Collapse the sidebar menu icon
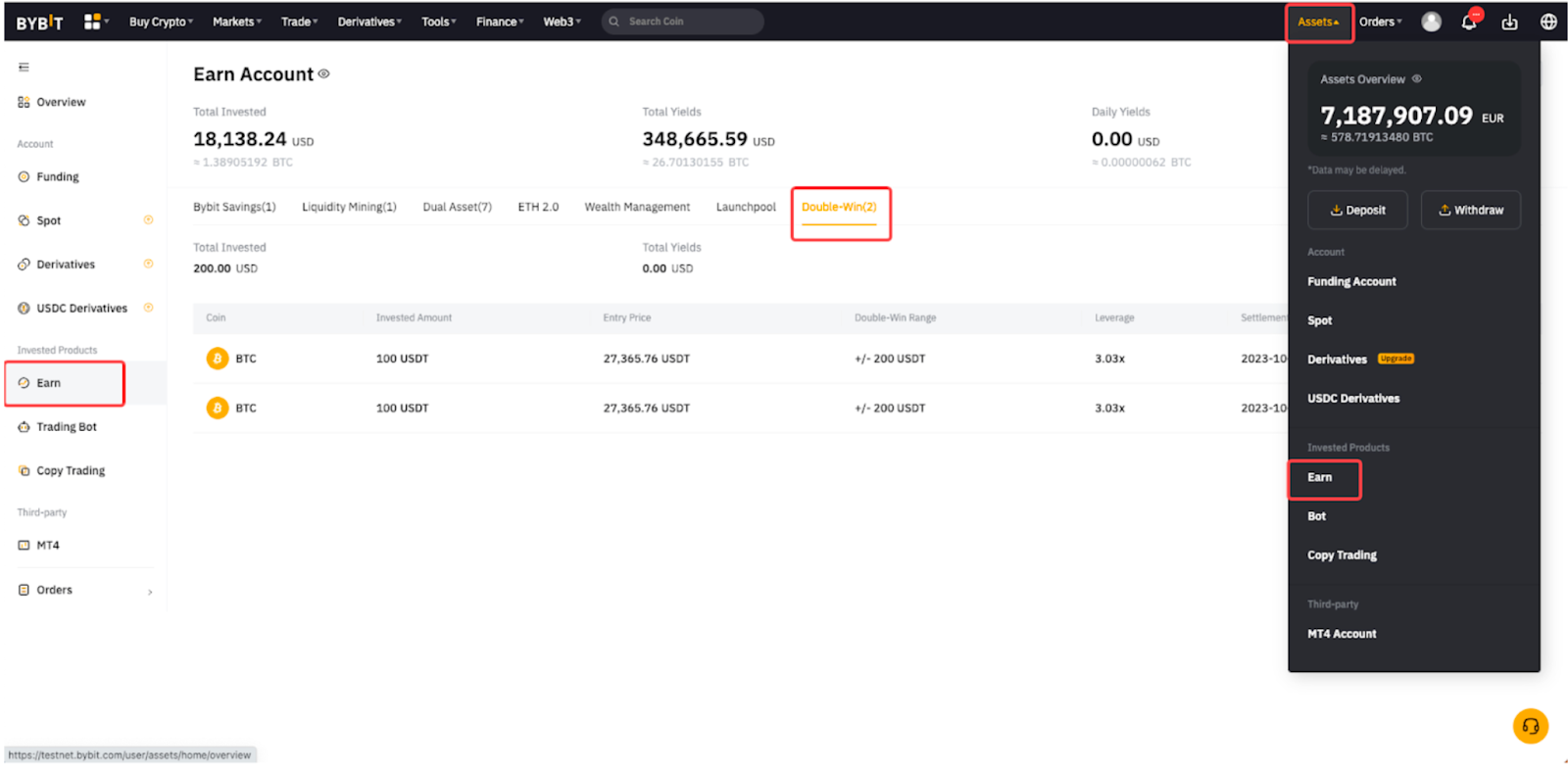The image size is (1568, 771). tap(24, 68)
